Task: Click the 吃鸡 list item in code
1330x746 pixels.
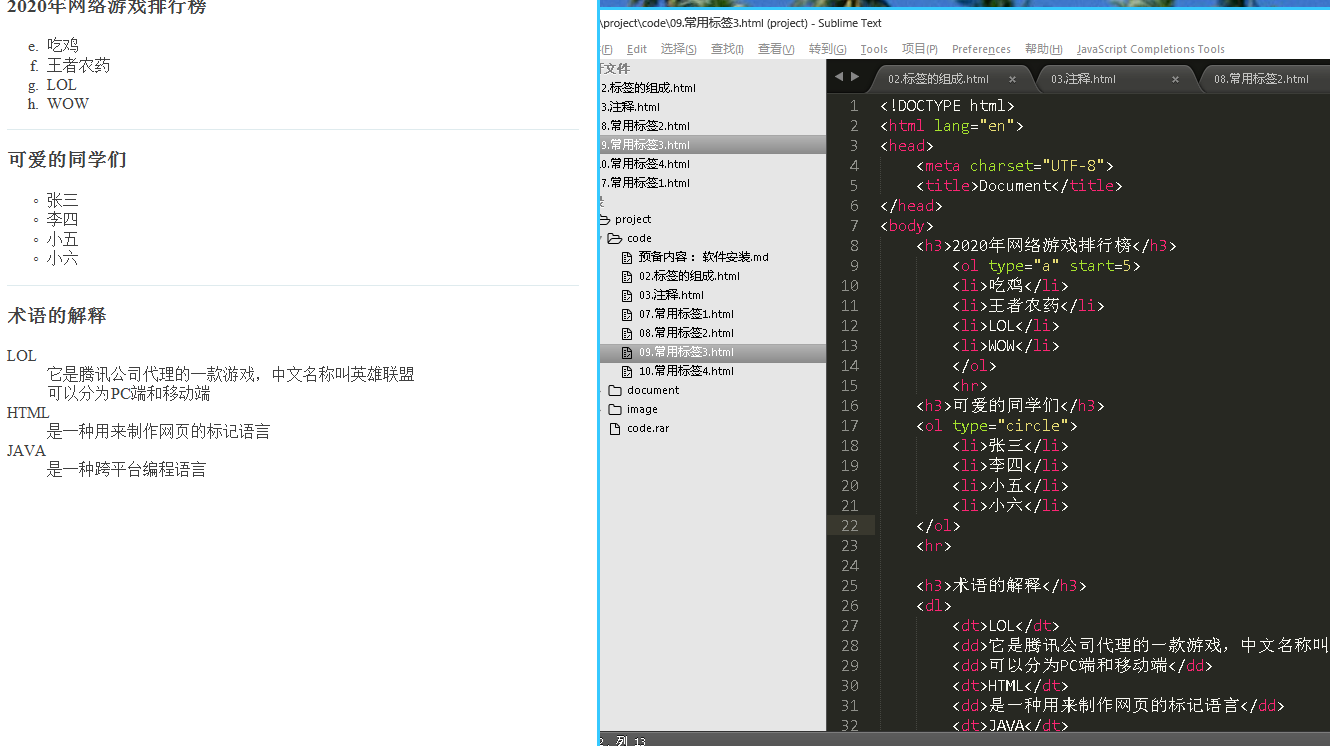Action: (1010, 285)
